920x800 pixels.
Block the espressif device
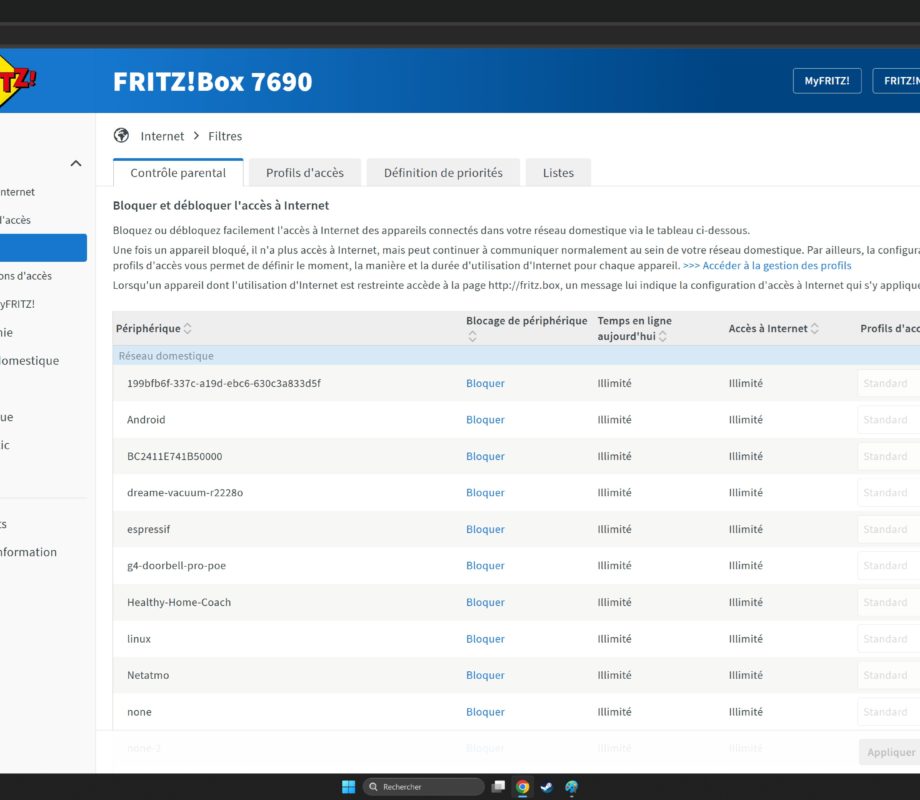point(485,529)
